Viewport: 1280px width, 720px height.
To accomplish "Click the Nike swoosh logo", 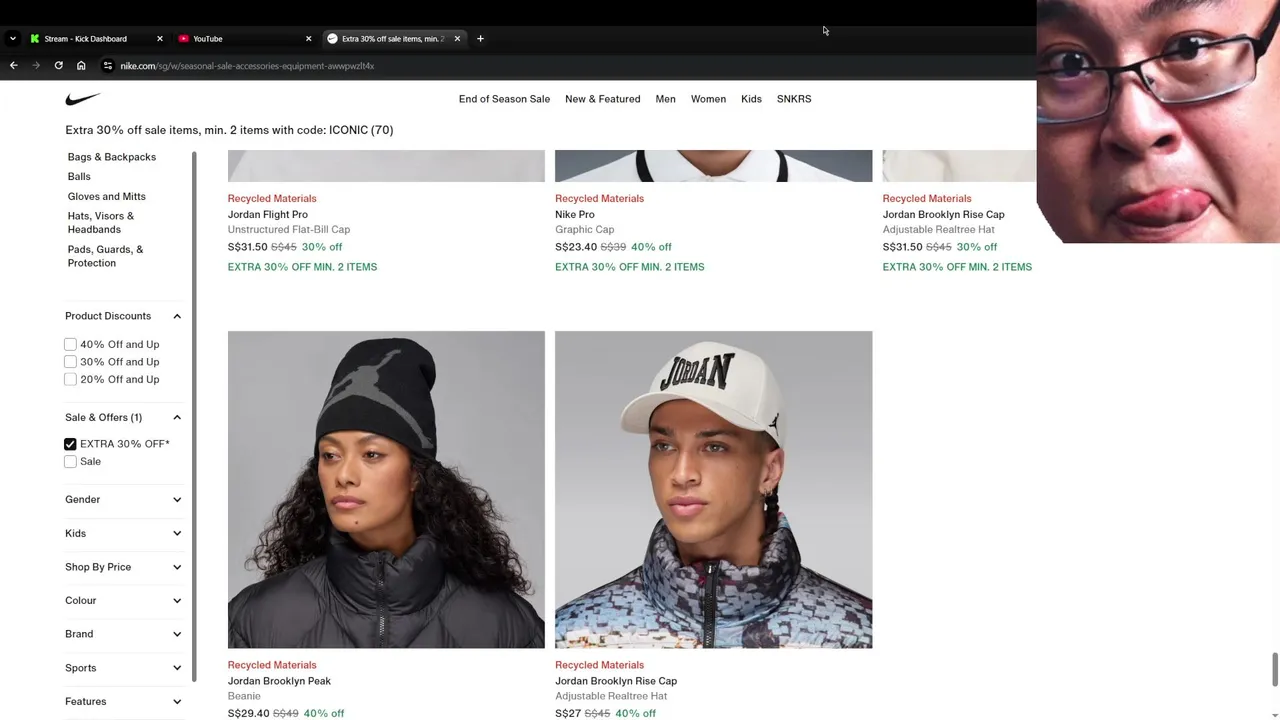I will point(83,99).
